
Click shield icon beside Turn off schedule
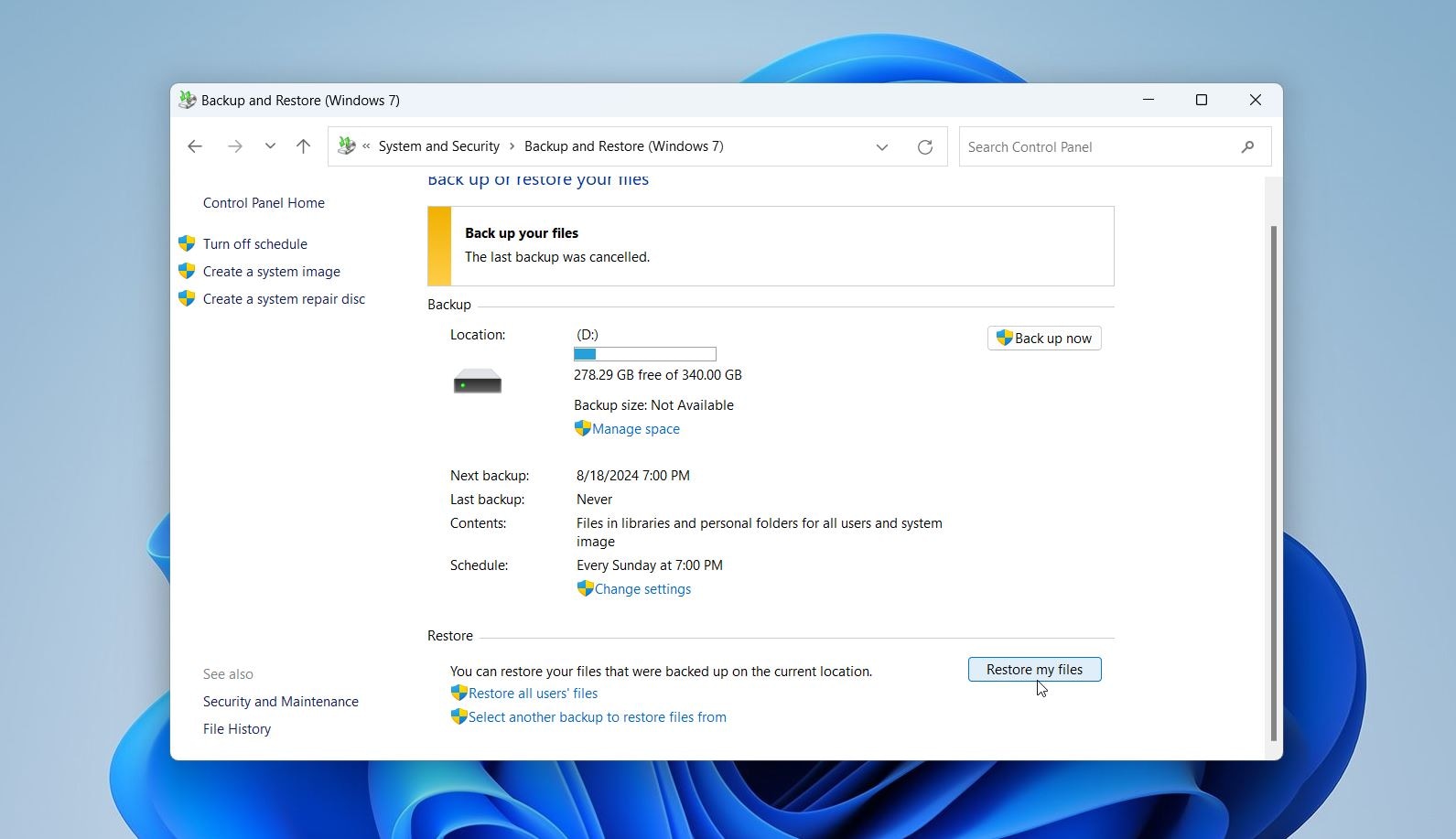[x=187, y=243]
